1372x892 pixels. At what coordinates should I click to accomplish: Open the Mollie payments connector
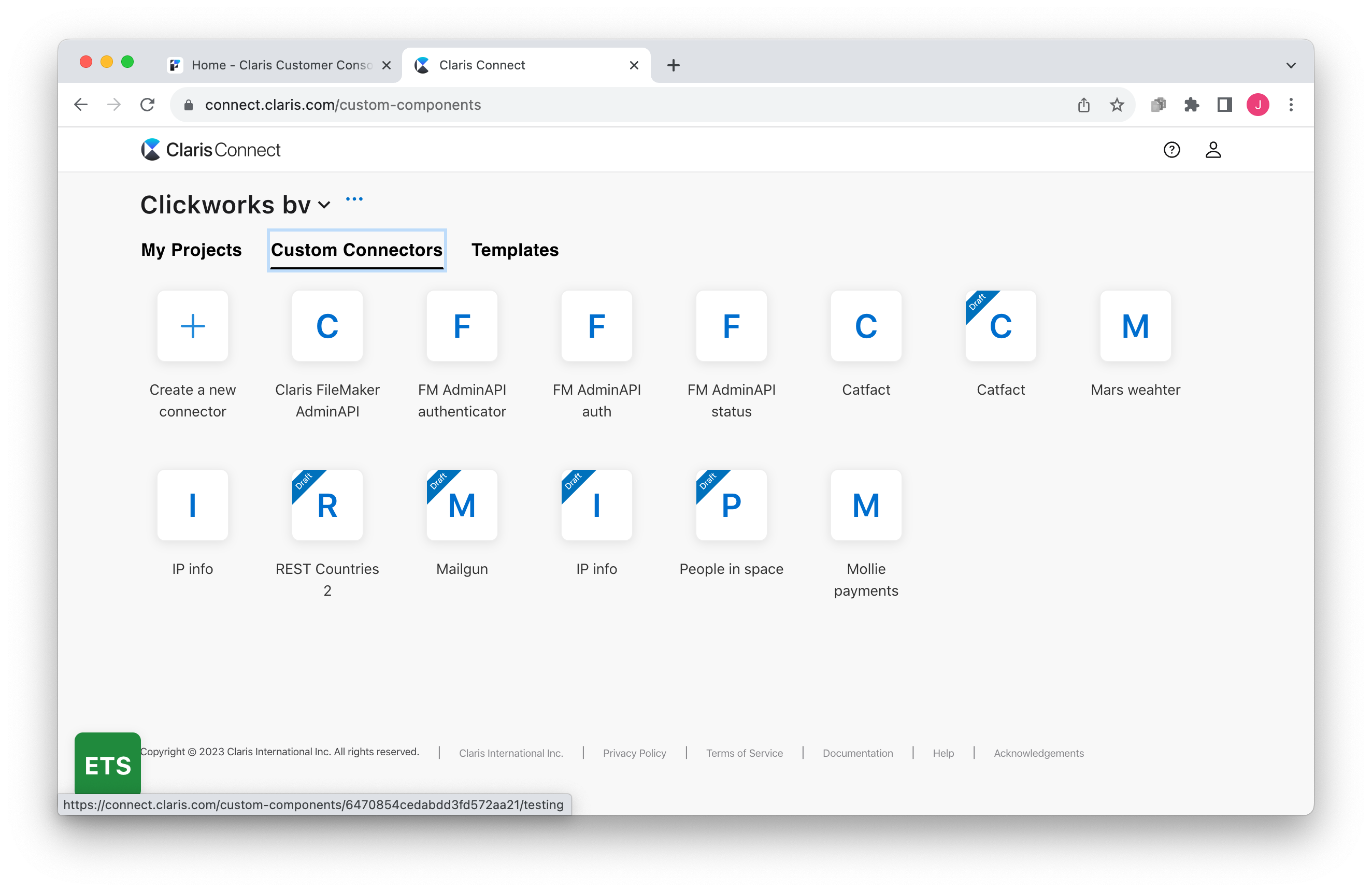coord(866,505)
